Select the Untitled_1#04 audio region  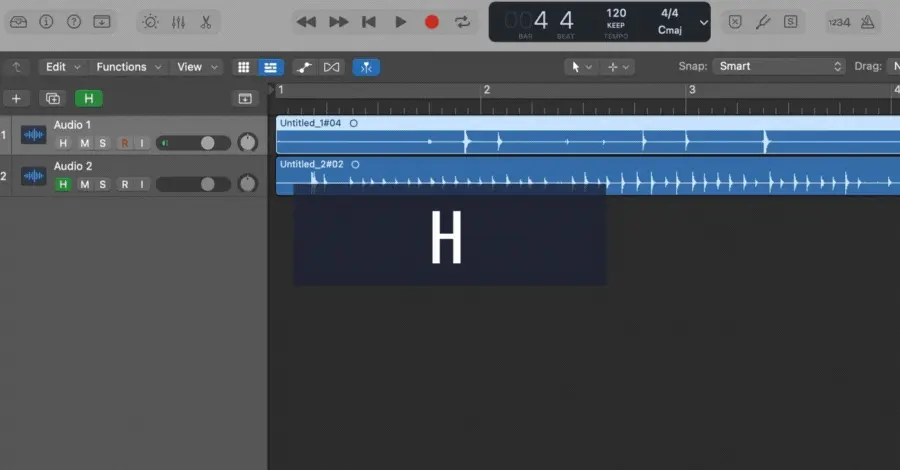pos(588,135)
